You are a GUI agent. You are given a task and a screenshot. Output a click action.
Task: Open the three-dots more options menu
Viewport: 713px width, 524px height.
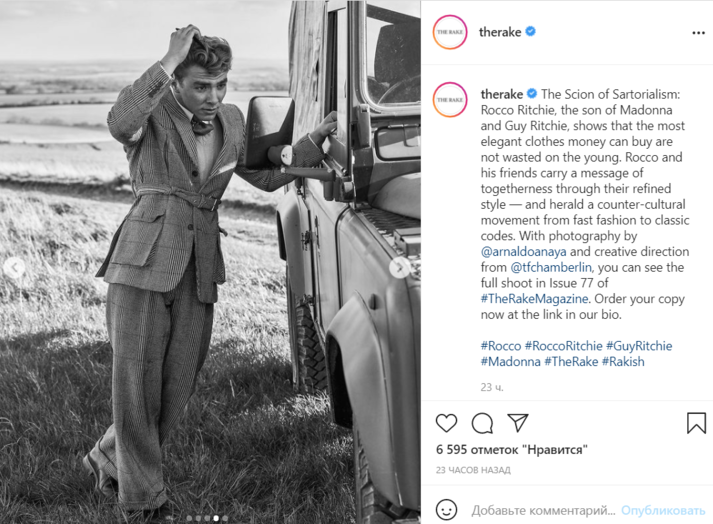click(x=698, y=32)
